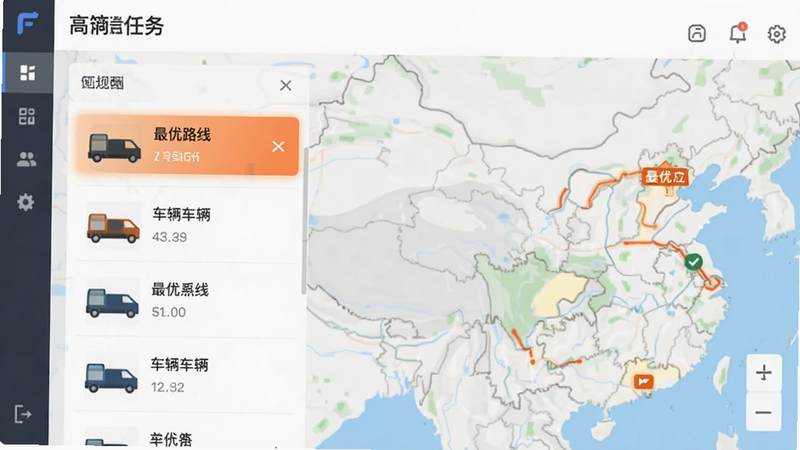This screenshot has width=800, height=450.
Task: Click the value 43.39
Action: 169,237
